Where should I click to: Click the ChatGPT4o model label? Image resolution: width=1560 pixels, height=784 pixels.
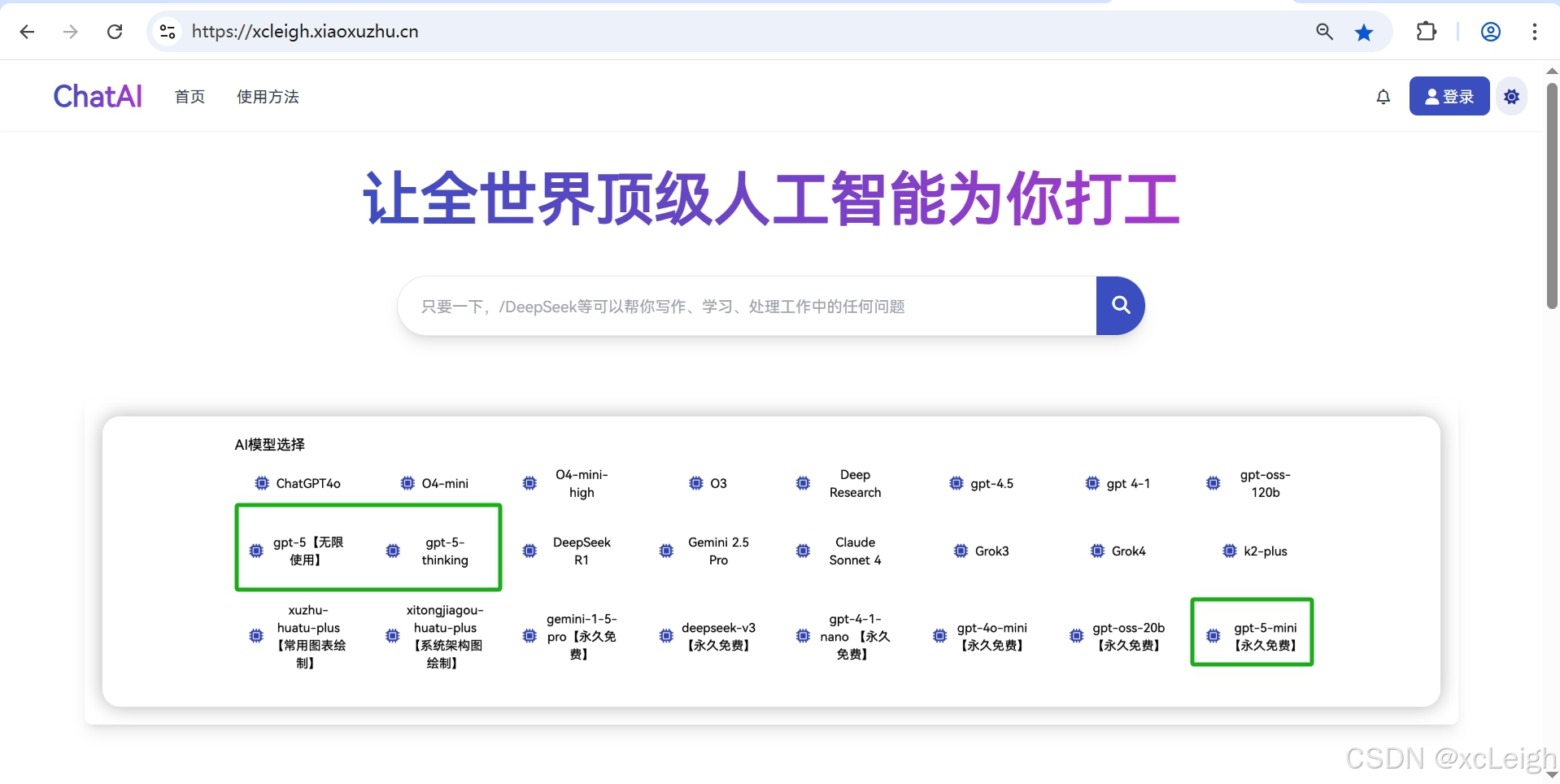308,483
